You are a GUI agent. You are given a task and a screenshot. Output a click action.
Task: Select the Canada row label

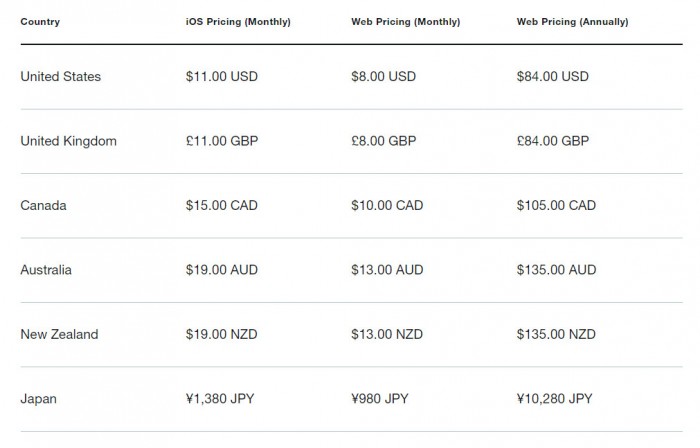[x=43, y=205]
